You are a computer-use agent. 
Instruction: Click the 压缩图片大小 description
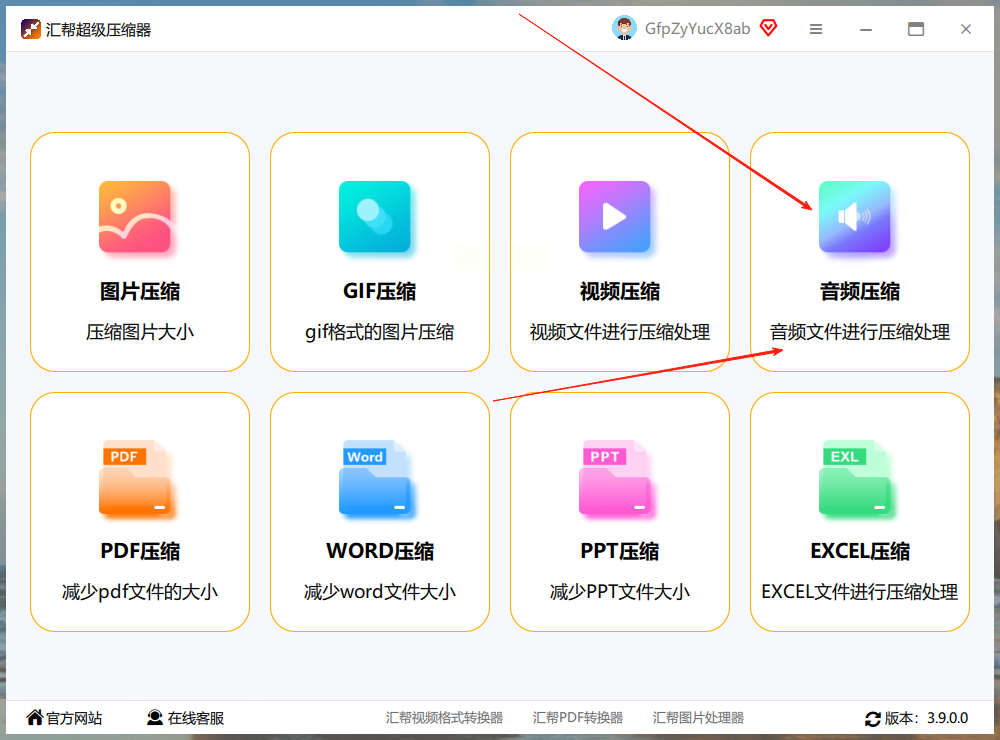click(140, 332)
